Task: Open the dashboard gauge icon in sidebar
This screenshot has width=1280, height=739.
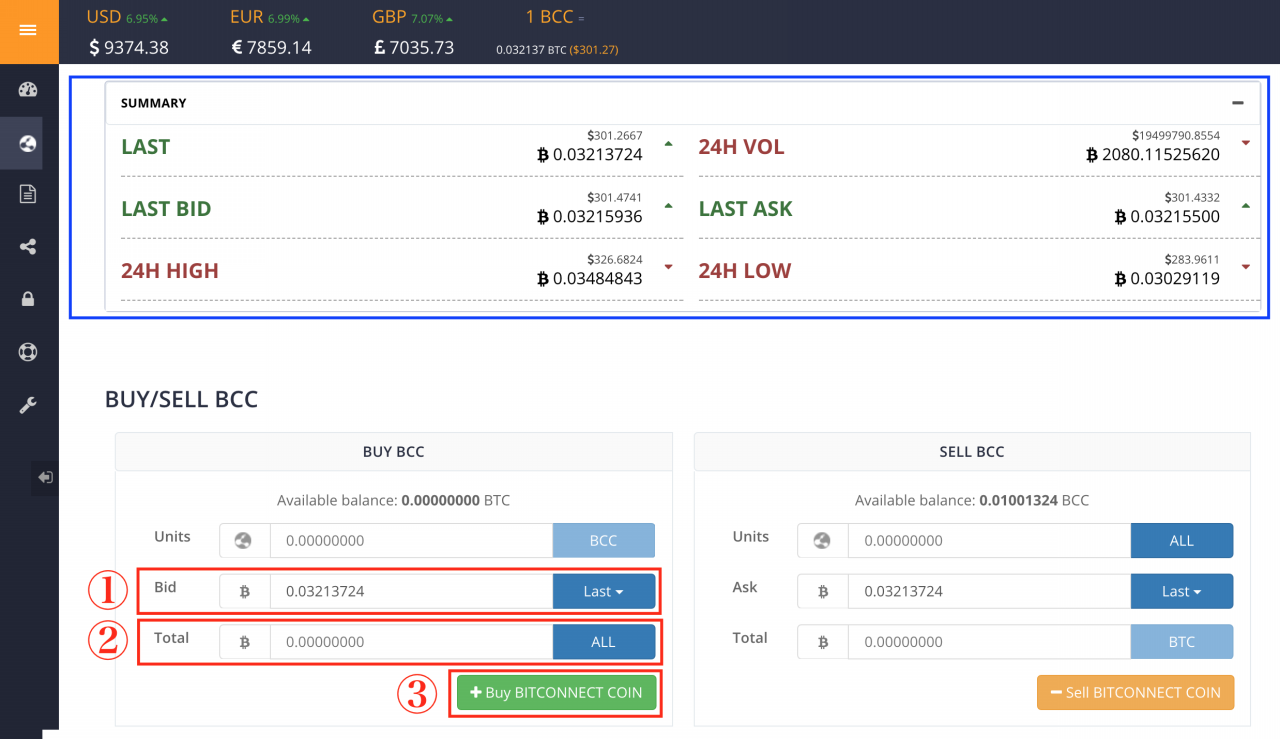Action: pyautogui.click(x=28, y=90)
